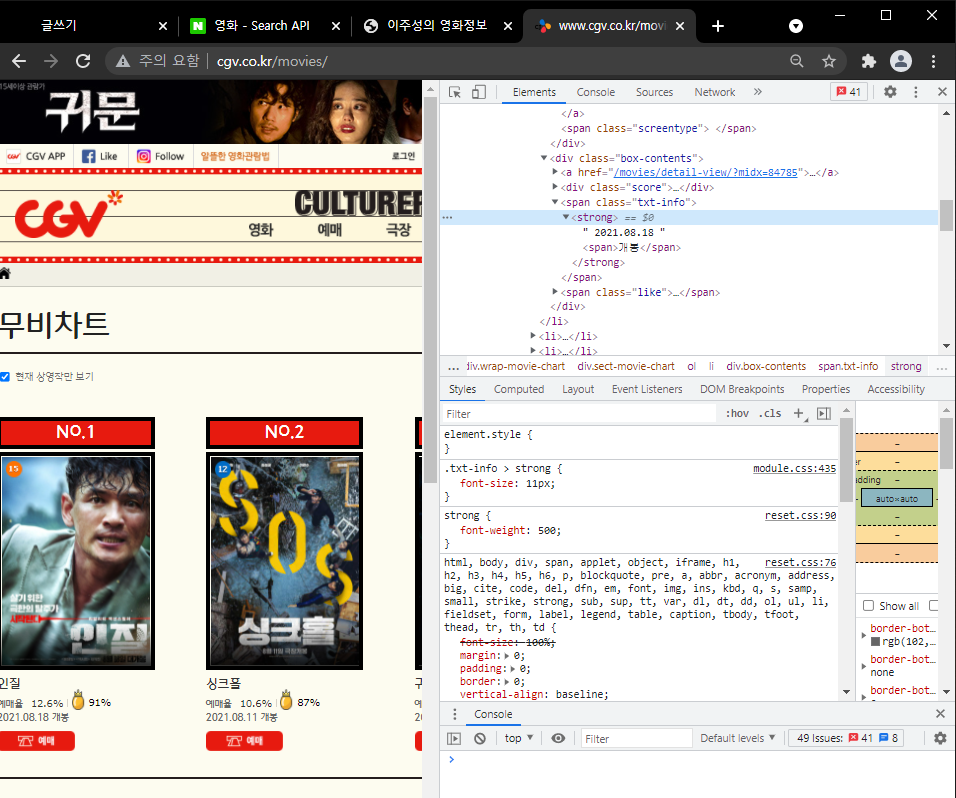Open the module.css:435 source link
This screenshot has height=798, width=956.
coord(794,468)
